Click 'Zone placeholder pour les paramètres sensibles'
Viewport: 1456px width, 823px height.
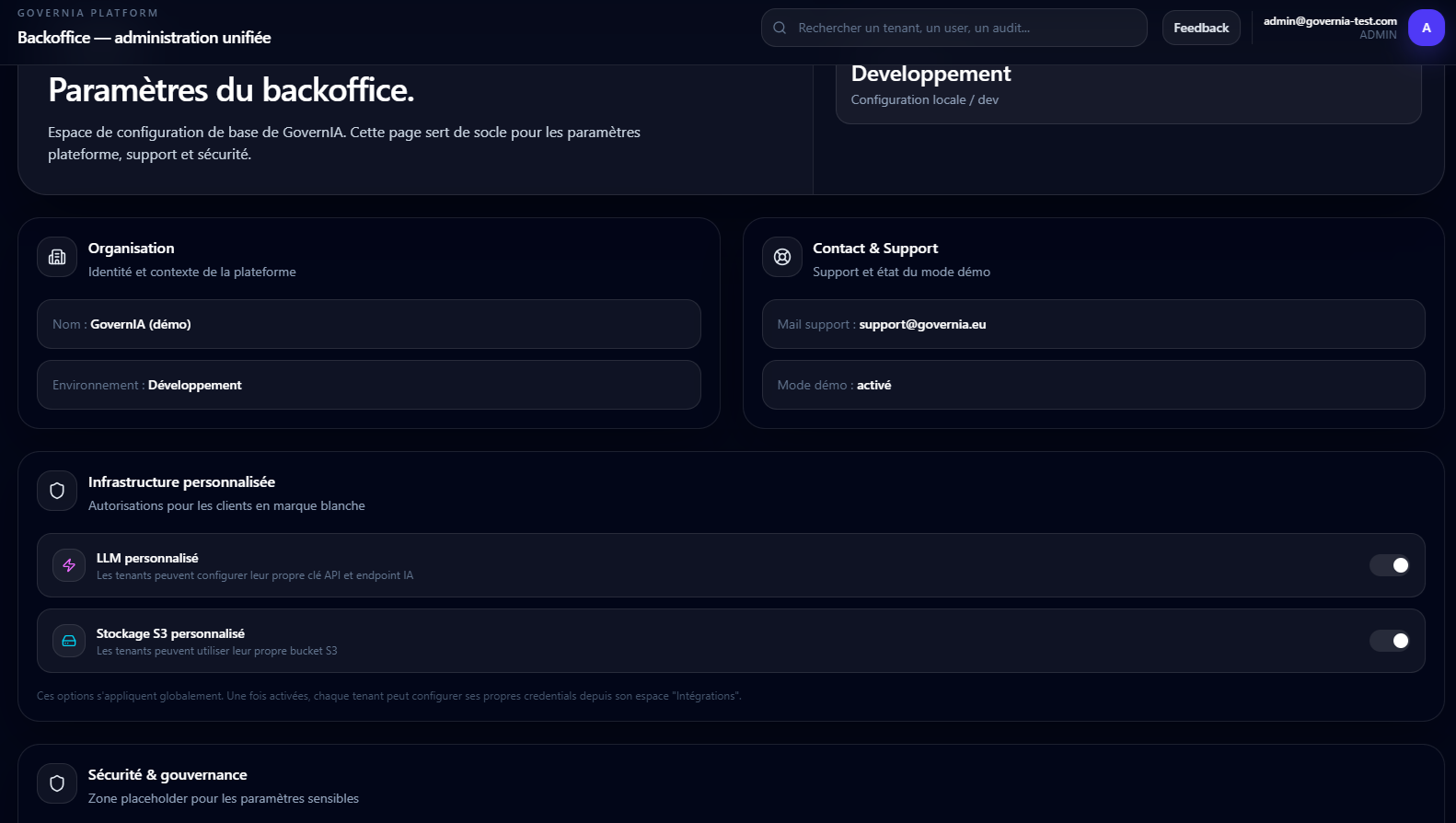point(224,798)
